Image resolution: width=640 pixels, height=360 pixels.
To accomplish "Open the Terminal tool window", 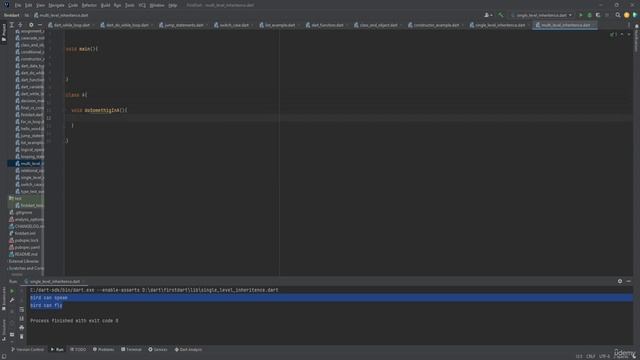I will tap(131, 349).
